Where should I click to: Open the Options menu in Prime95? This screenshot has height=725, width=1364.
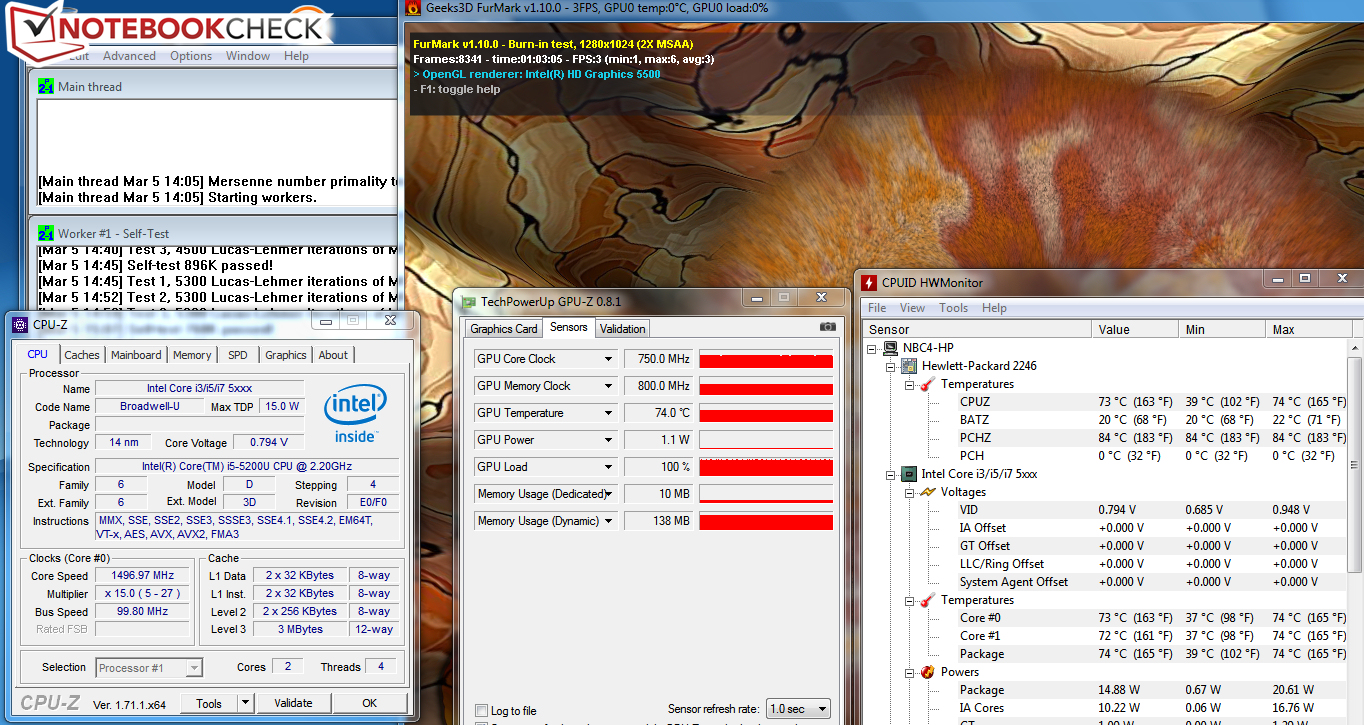[x=191, y=56]
